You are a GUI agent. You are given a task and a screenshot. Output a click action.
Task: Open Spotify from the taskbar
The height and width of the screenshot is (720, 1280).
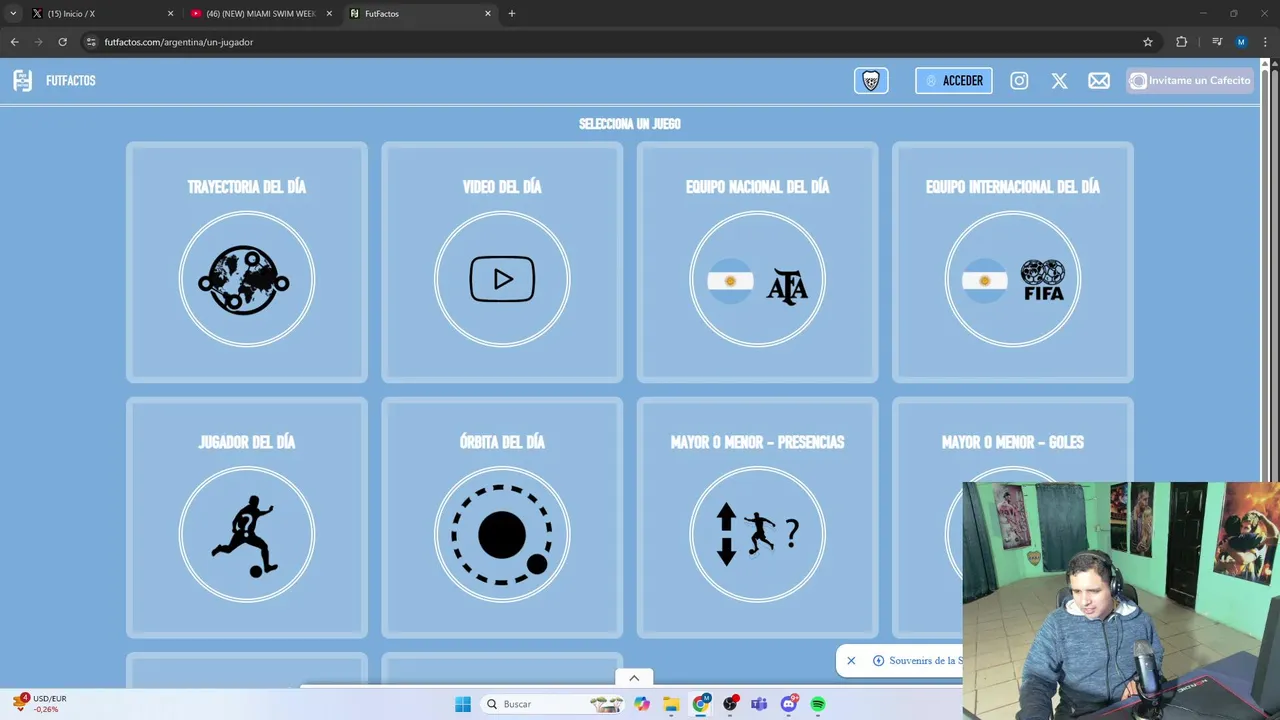click(x=818, y=704)
